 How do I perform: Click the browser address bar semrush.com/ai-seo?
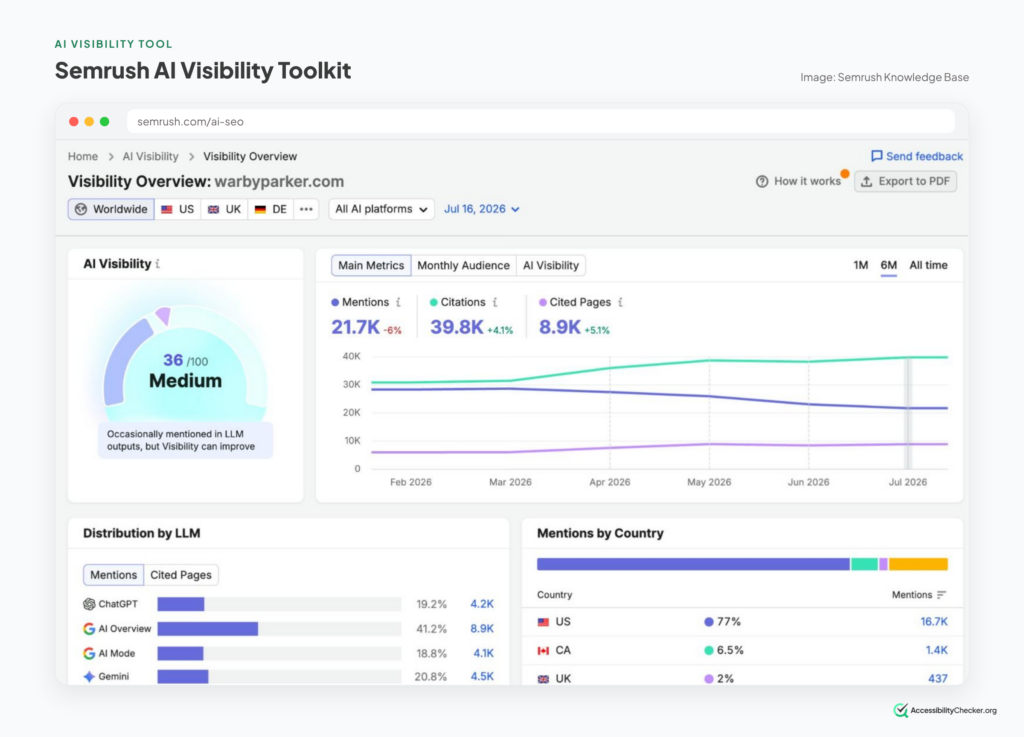click(541, 121)
